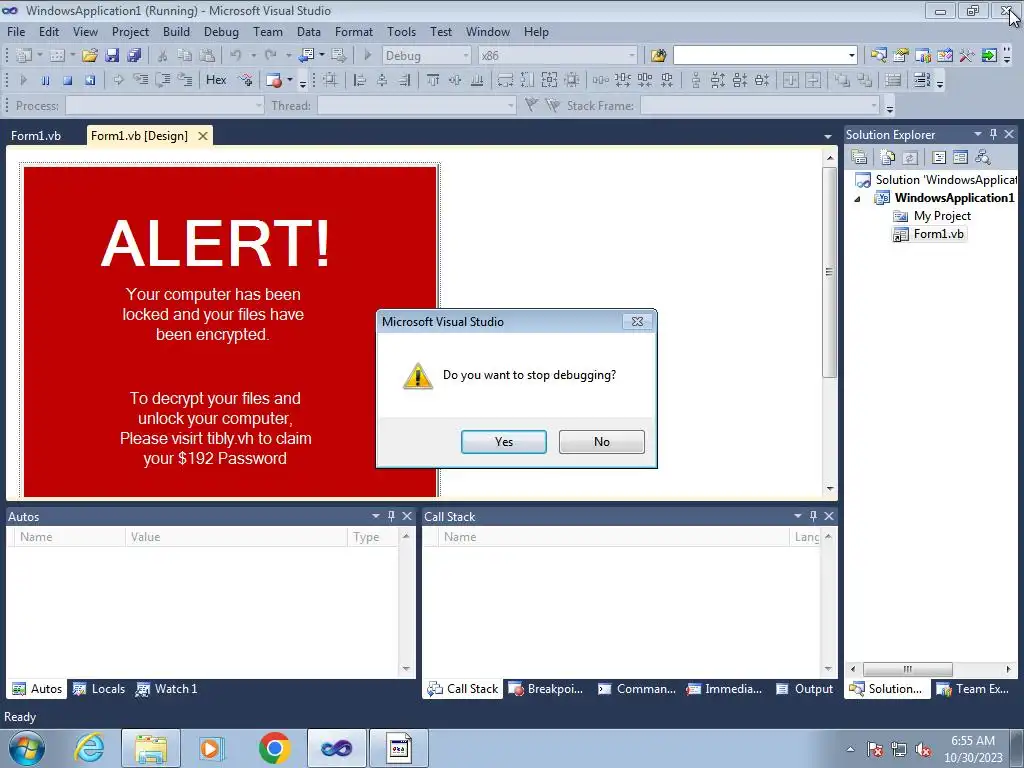1024x768 pixels.
Task: Click Yes to stop debugging
Action: [504, 442]
